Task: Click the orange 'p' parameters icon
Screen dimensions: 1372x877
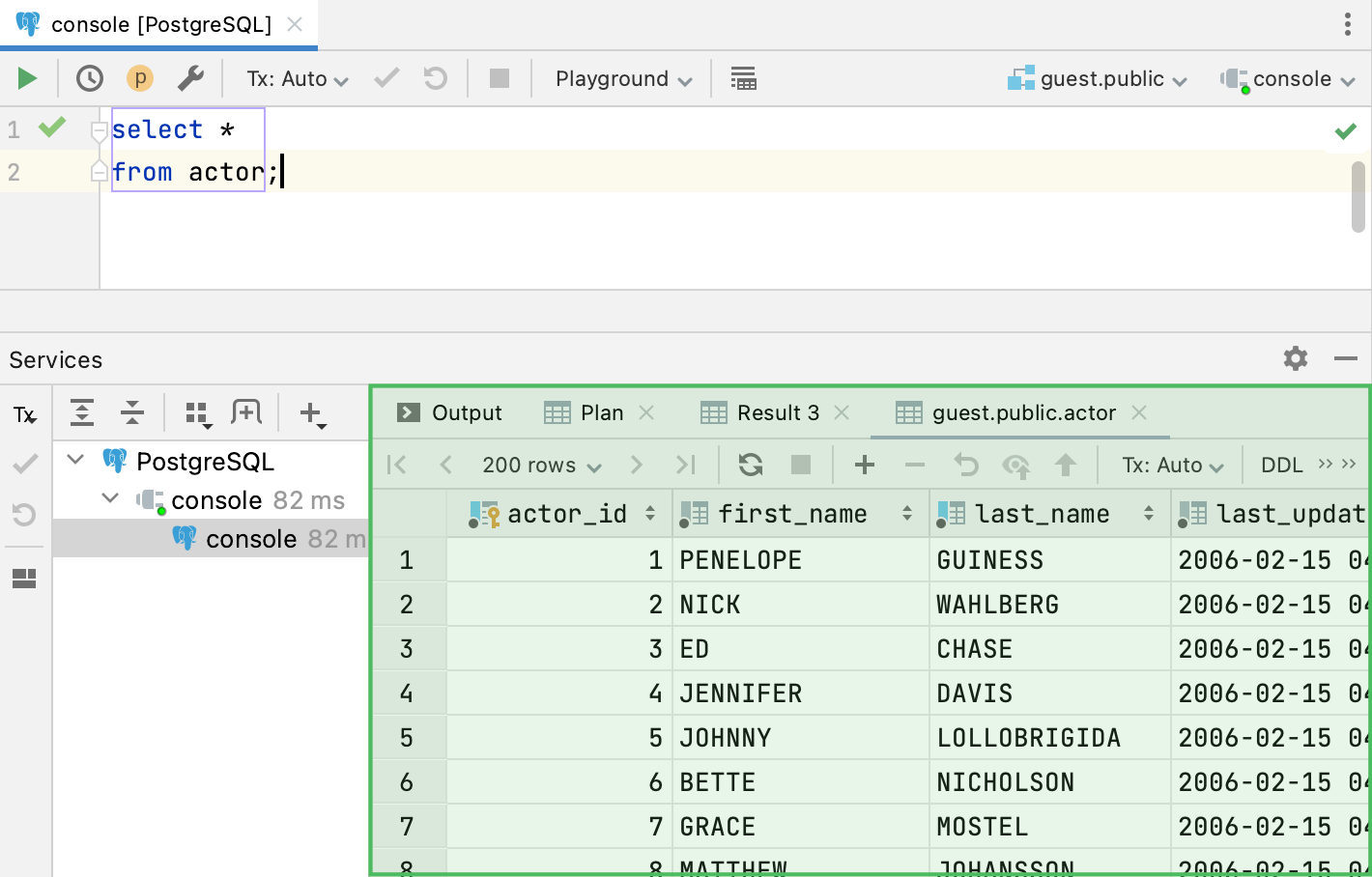Action: (140, 78)
